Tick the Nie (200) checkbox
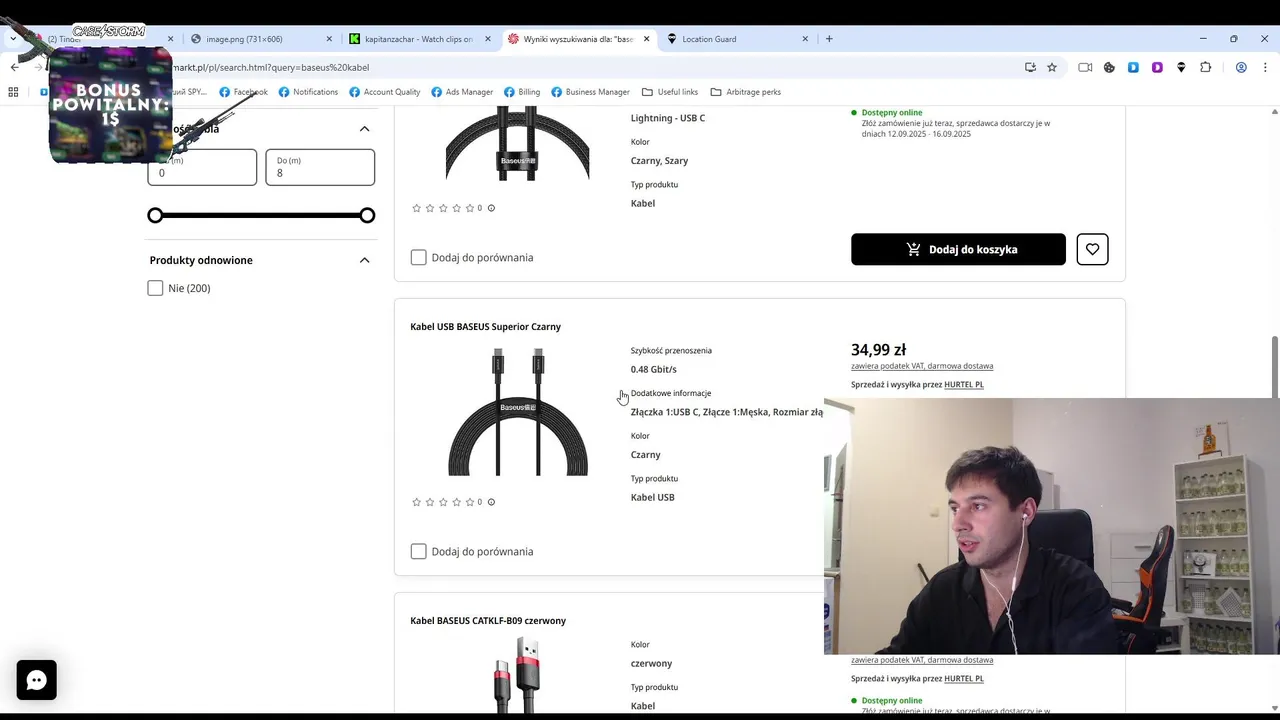 click(x=155, y=288)
